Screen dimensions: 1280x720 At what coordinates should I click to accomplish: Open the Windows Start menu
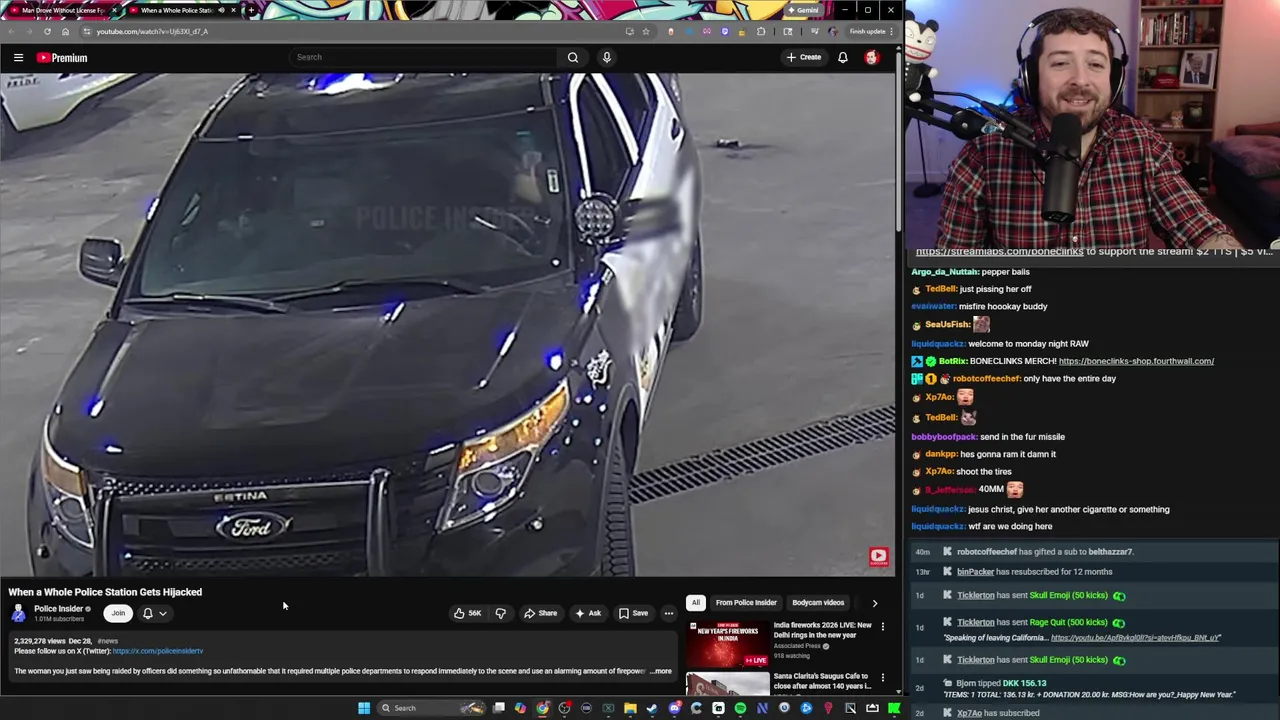[364, 708]
